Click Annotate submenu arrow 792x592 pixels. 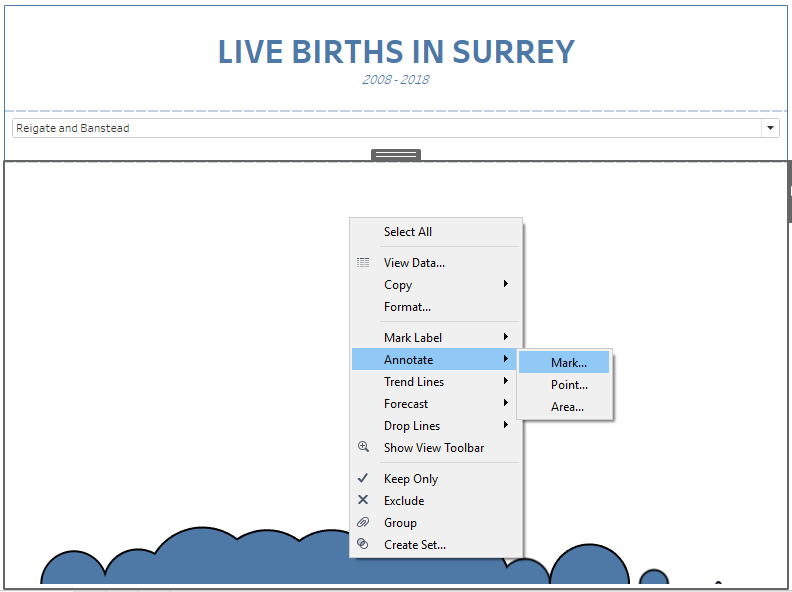(506, 359)
